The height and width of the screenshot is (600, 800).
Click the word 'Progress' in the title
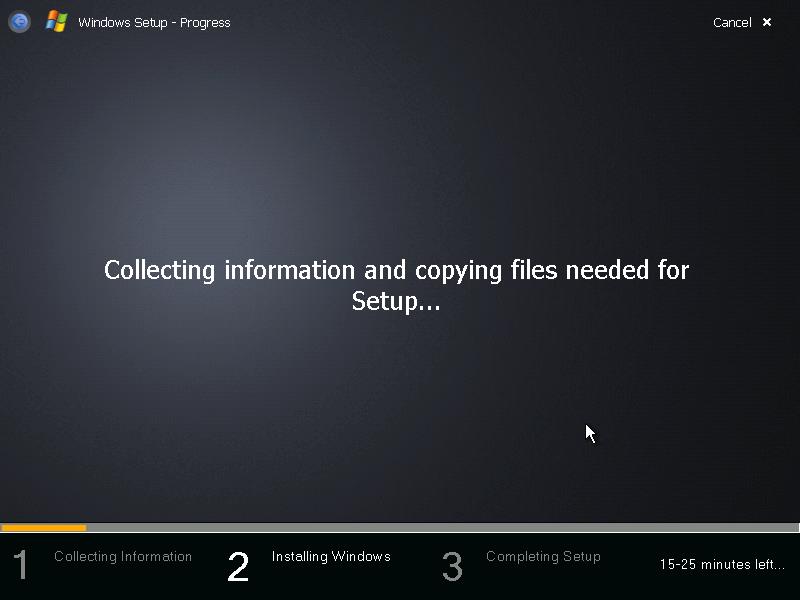(x=205, y=22)
